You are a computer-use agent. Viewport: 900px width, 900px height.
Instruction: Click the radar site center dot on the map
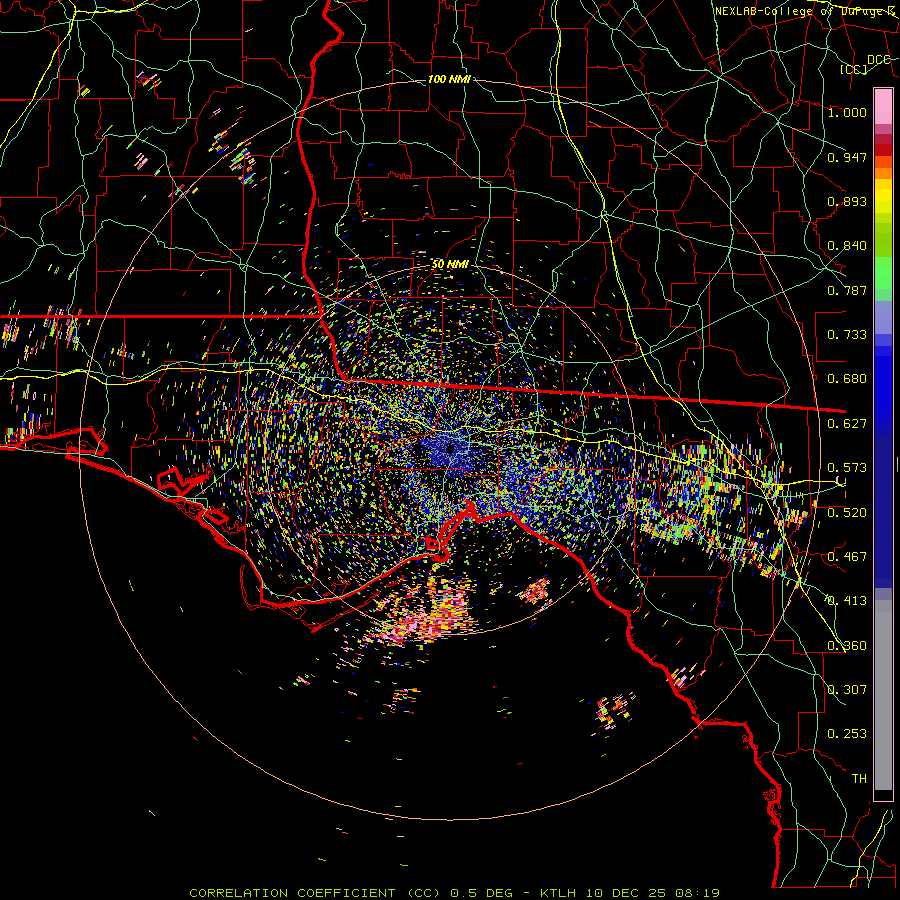tap(451, 448)
